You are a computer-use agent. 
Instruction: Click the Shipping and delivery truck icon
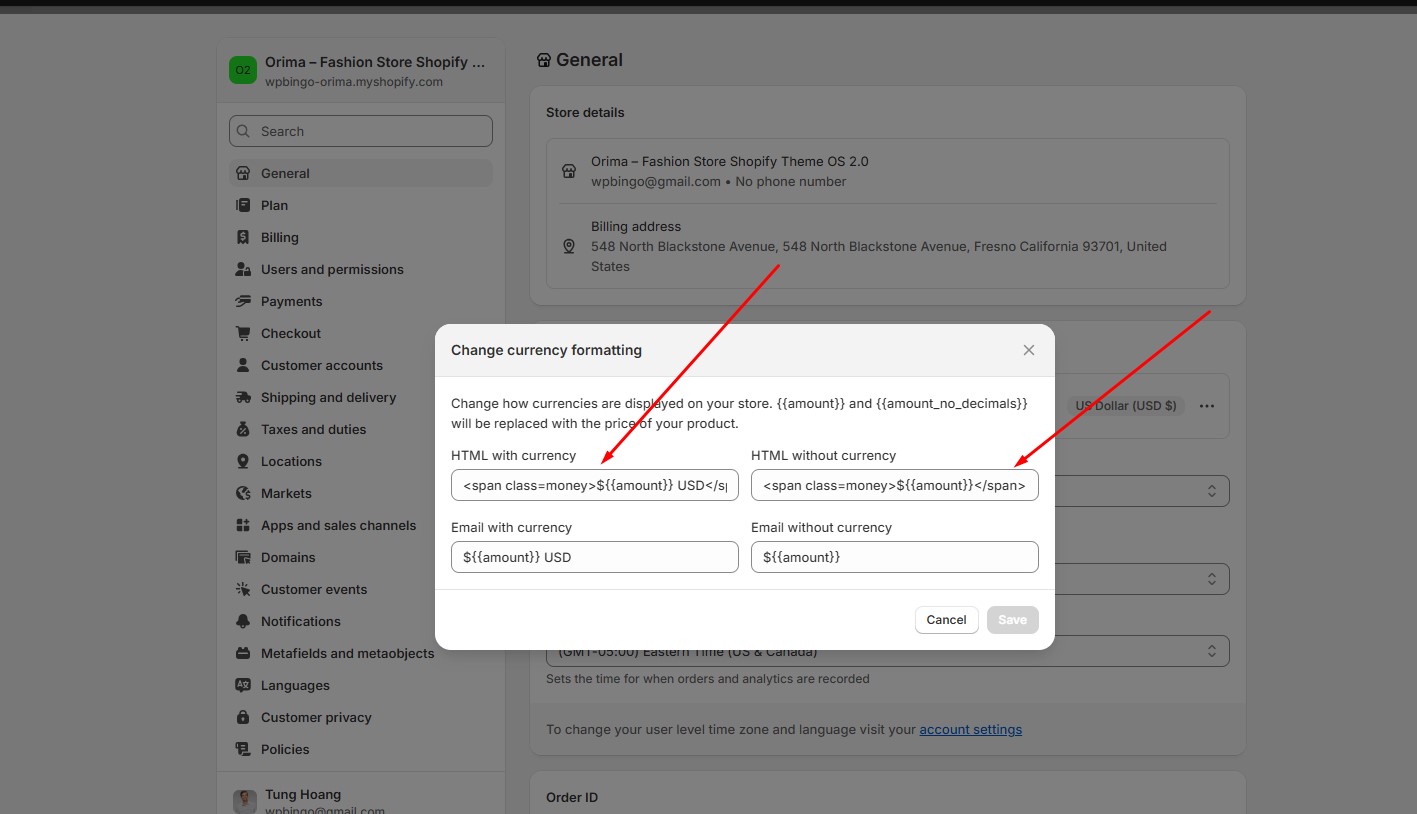(x=243, y=397)
